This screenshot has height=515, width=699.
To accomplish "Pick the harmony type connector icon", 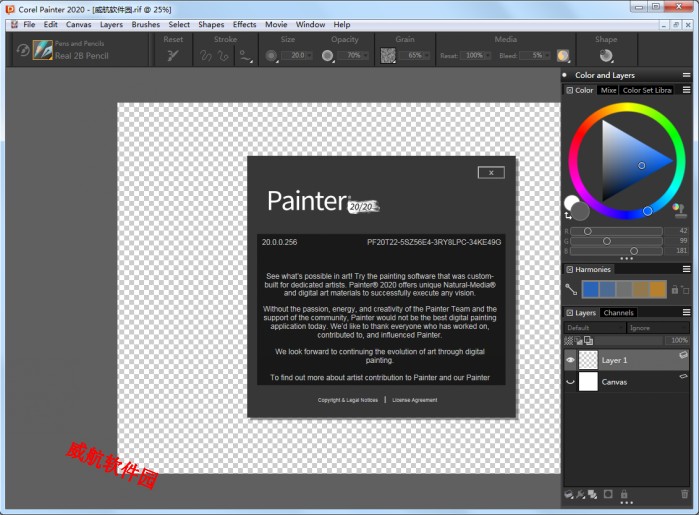I will [x=571, y=289].
